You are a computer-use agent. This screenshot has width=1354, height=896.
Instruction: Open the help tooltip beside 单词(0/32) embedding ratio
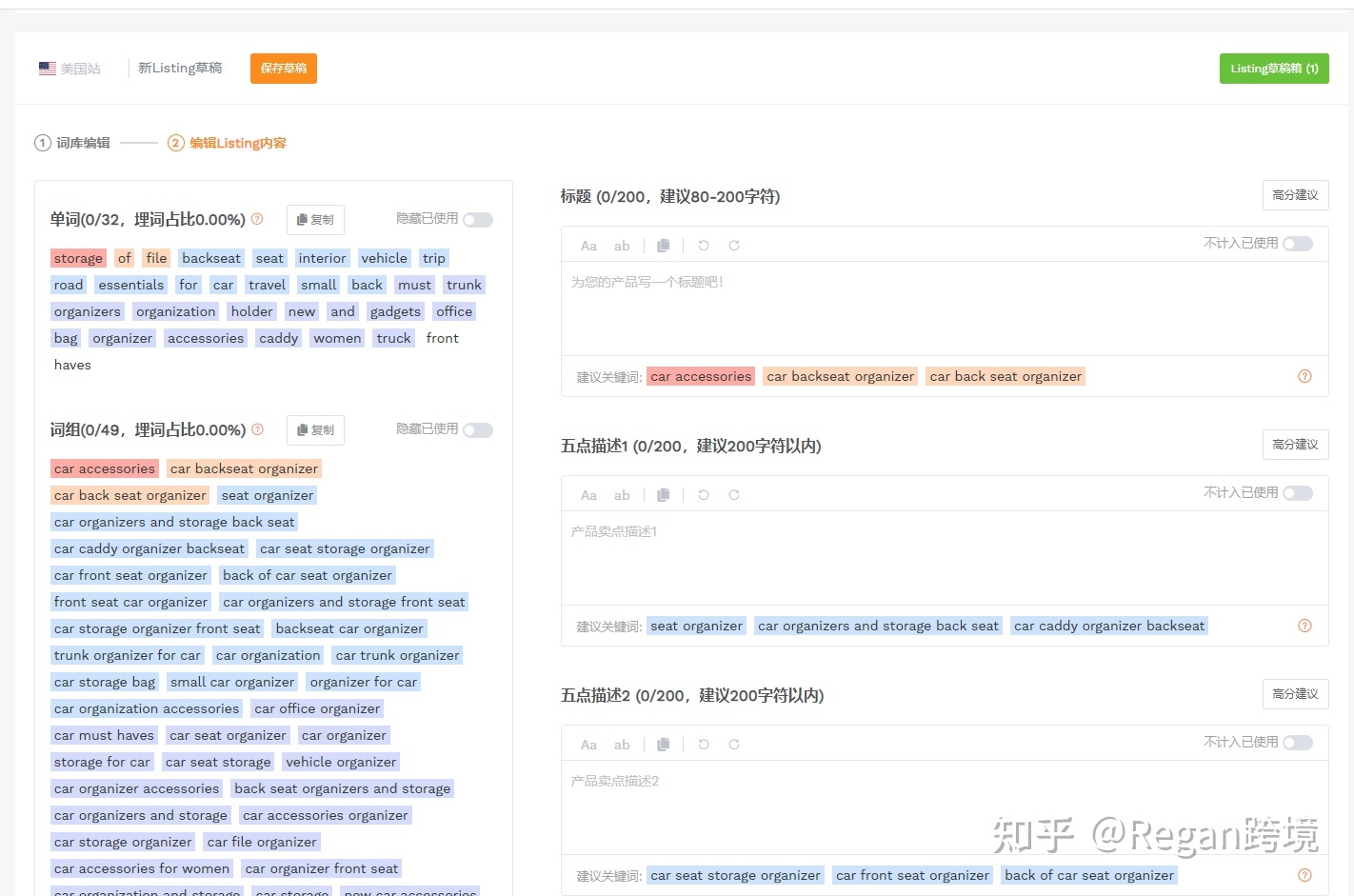coord(257,218)
